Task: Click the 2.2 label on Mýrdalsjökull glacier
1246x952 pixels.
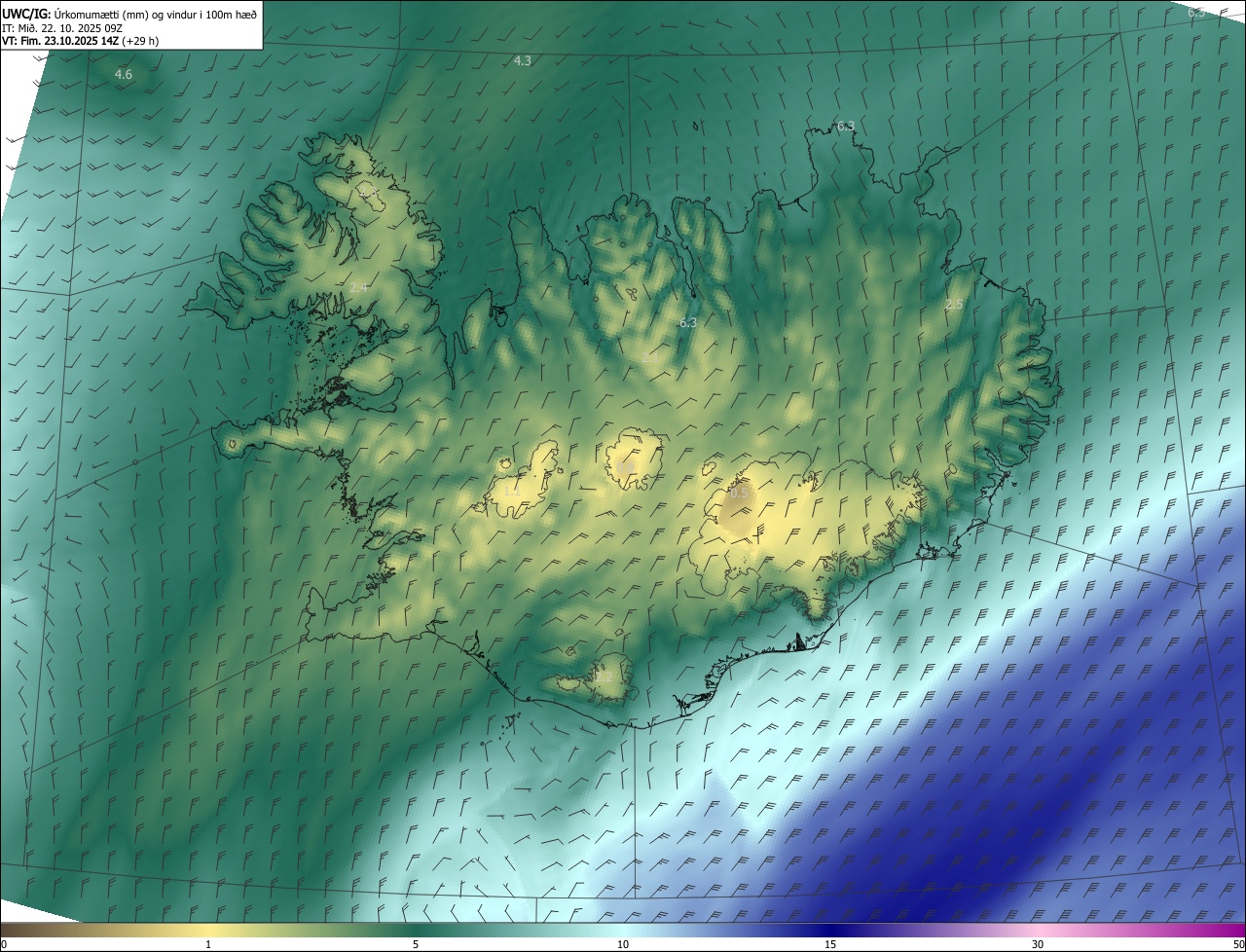Action: [x=605, y=677]
